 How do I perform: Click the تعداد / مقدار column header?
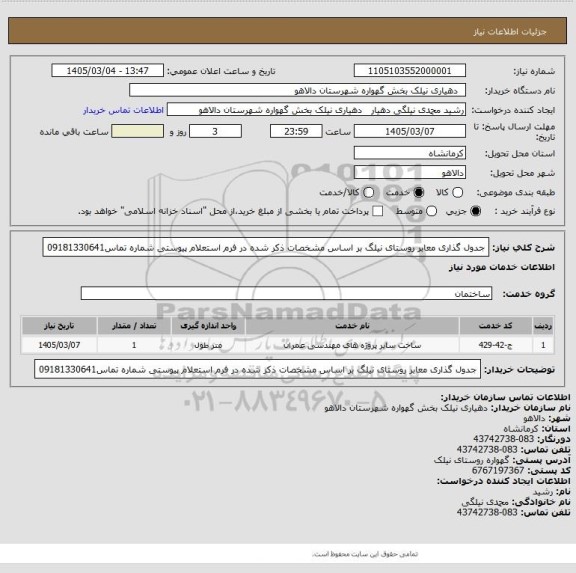pos(134,326)
